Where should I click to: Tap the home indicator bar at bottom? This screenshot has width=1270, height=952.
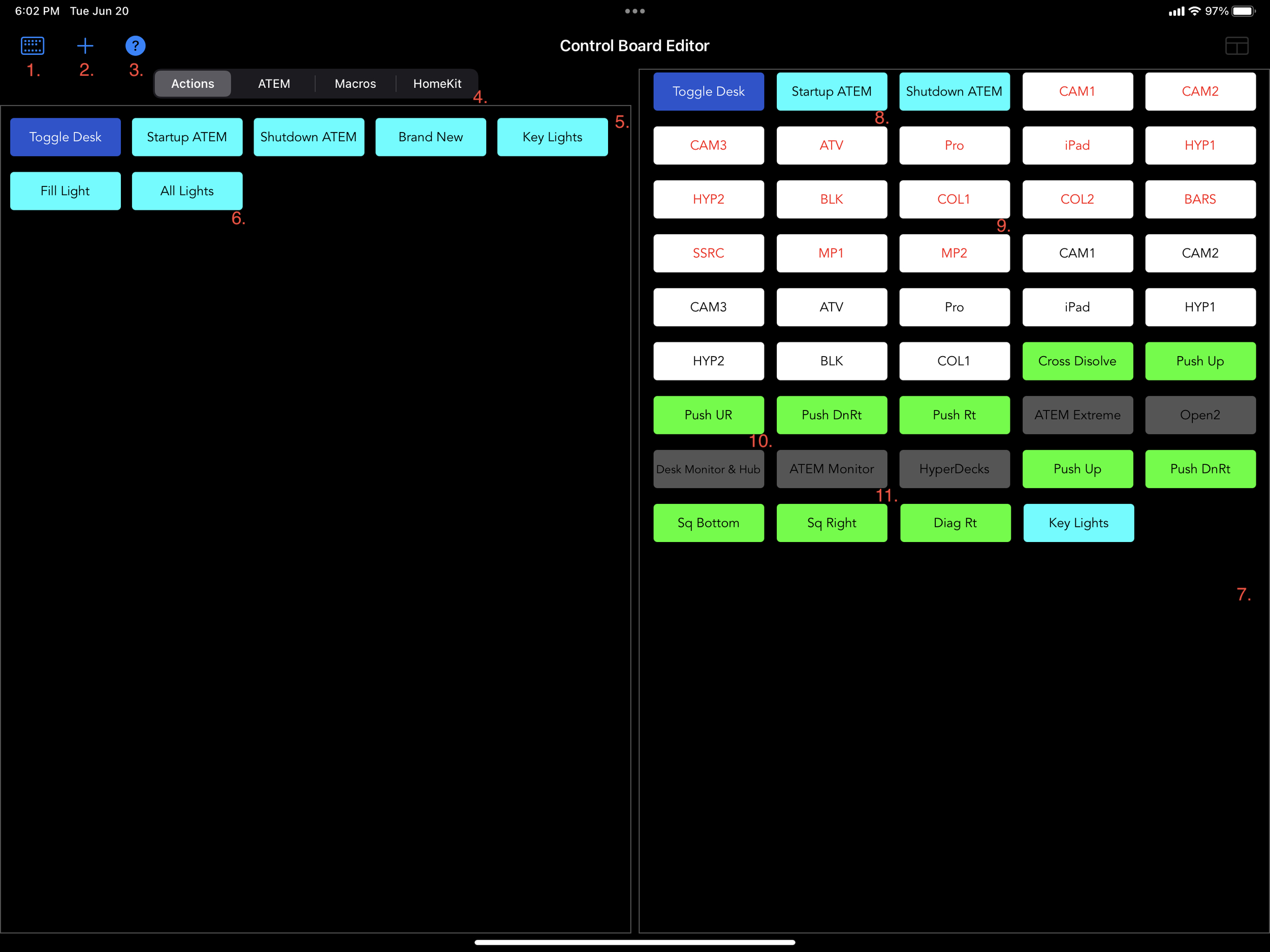pos(634,942)
